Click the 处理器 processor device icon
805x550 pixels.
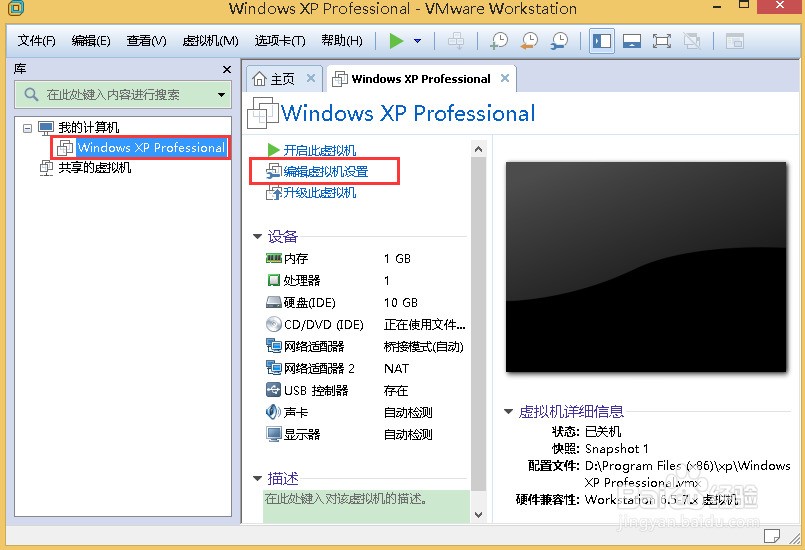point(274,280)
